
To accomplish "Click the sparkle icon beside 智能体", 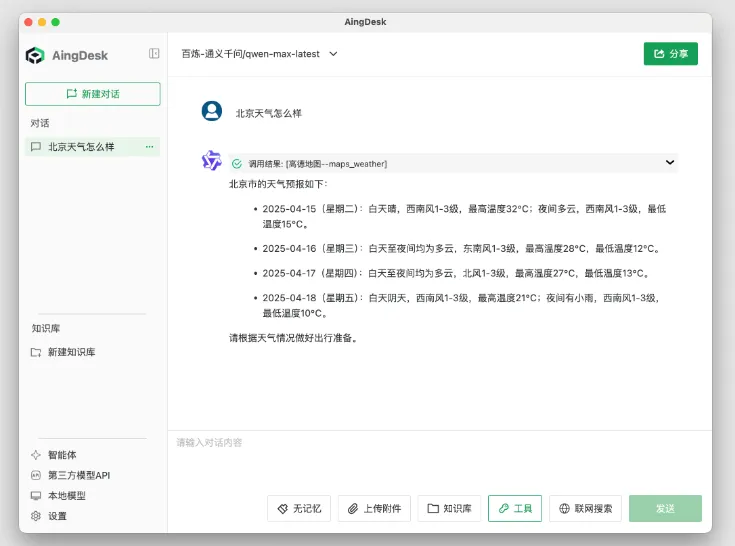I will coord(36,455).
